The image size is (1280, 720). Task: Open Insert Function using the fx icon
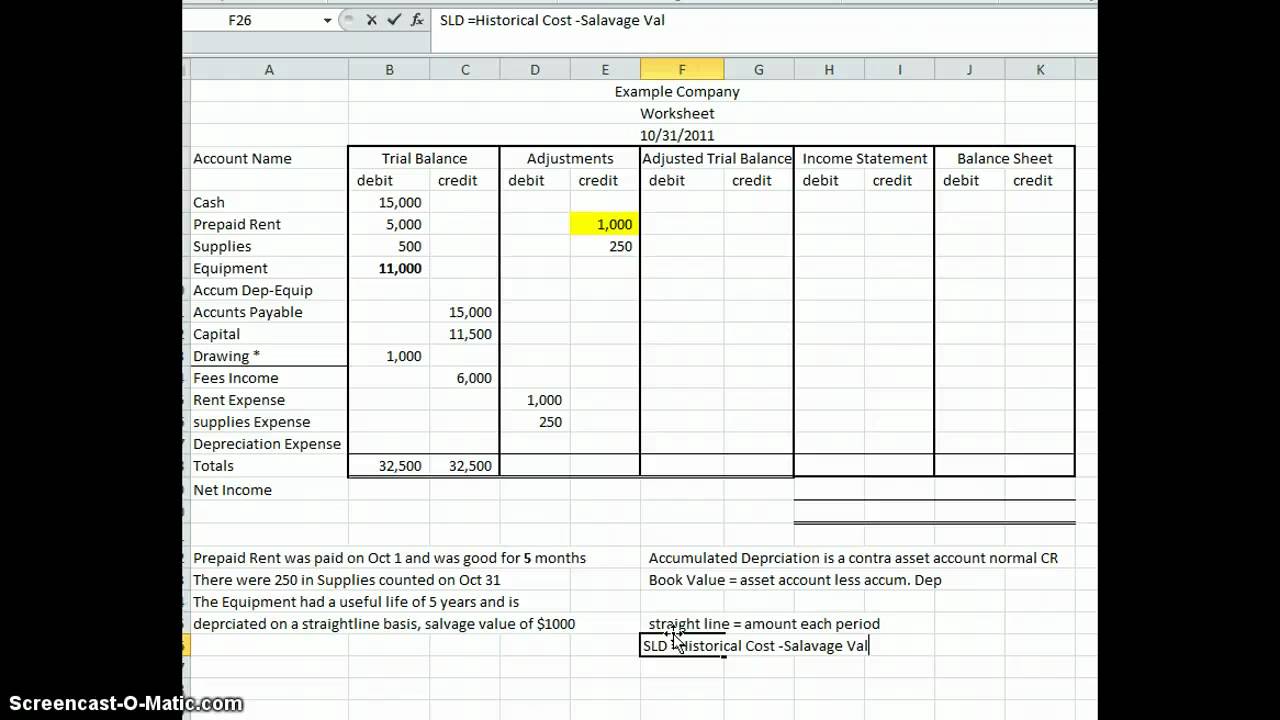pyautogui.click(x=415, y=20)
